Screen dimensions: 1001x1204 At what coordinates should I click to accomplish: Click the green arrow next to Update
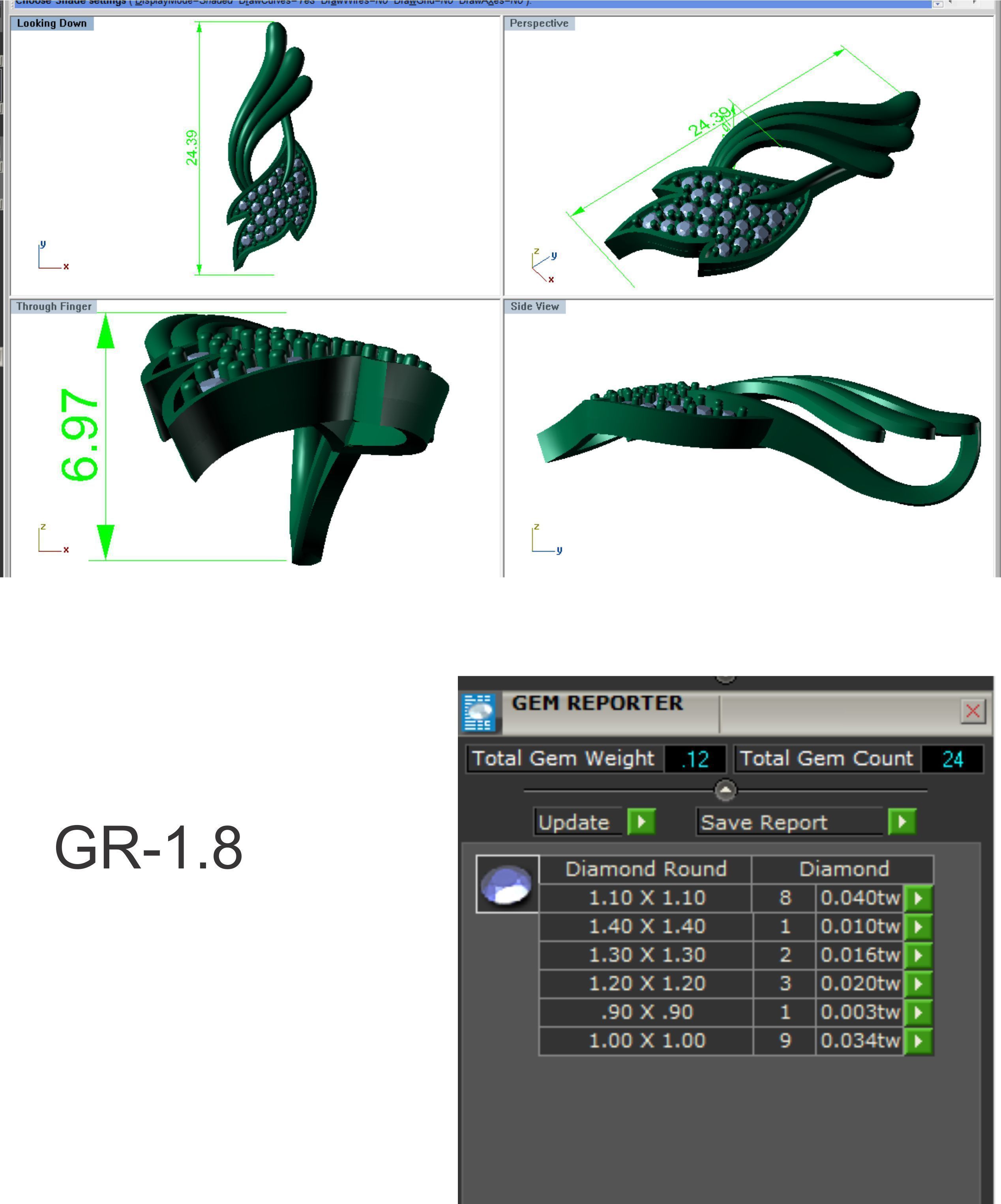tap(641, 821)
